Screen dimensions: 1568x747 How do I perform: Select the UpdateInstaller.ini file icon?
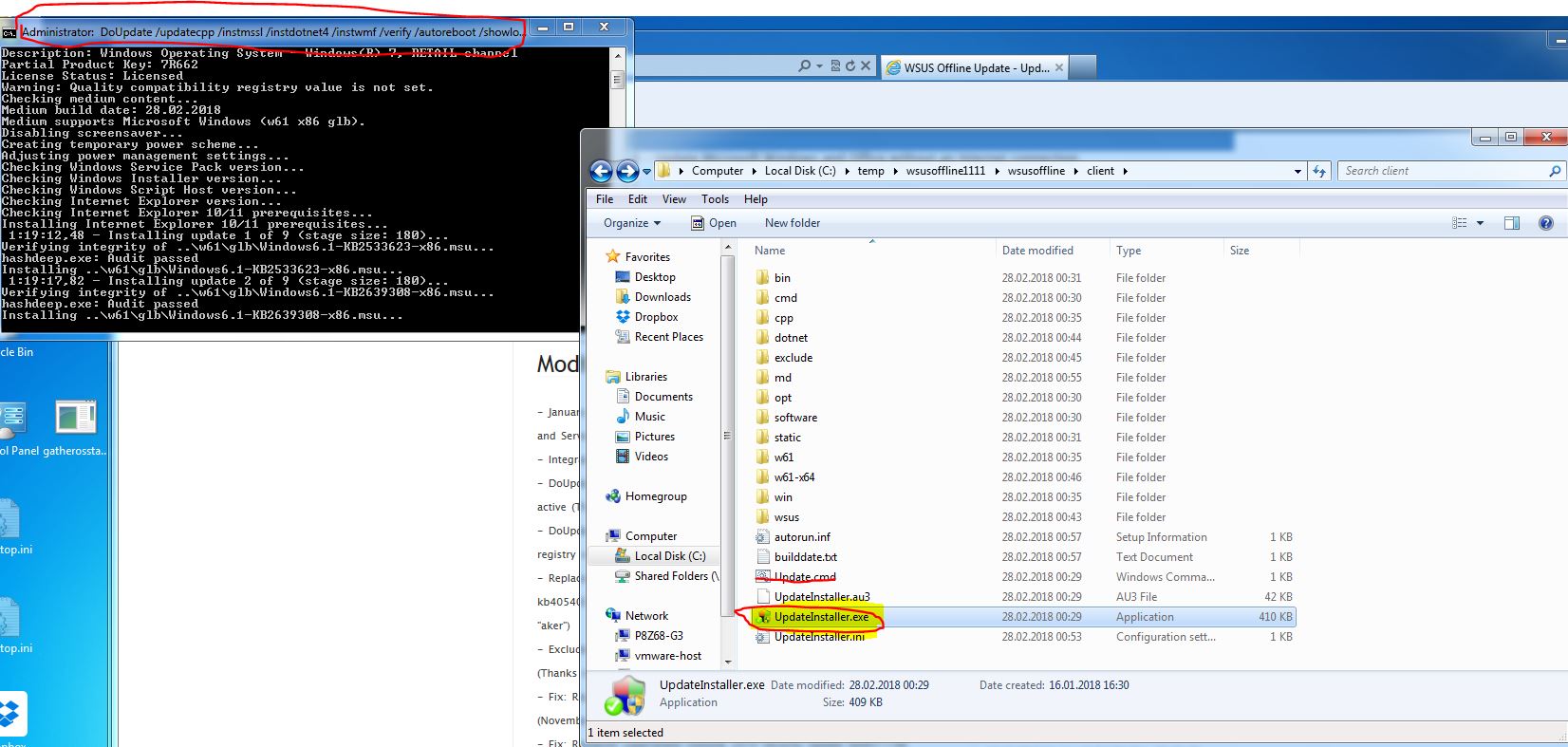(x=763, y=637)
